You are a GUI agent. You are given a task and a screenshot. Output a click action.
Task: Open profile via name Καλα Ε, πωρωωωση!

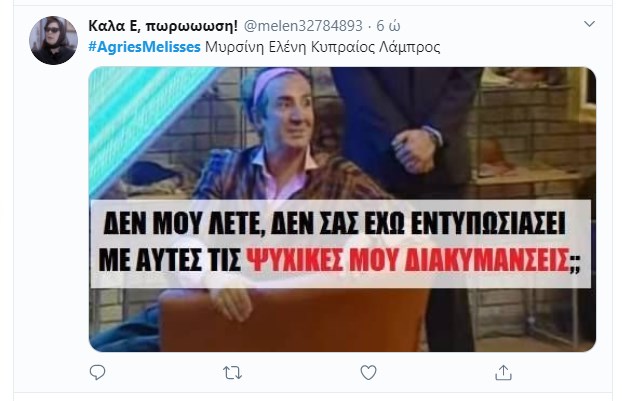163,26
